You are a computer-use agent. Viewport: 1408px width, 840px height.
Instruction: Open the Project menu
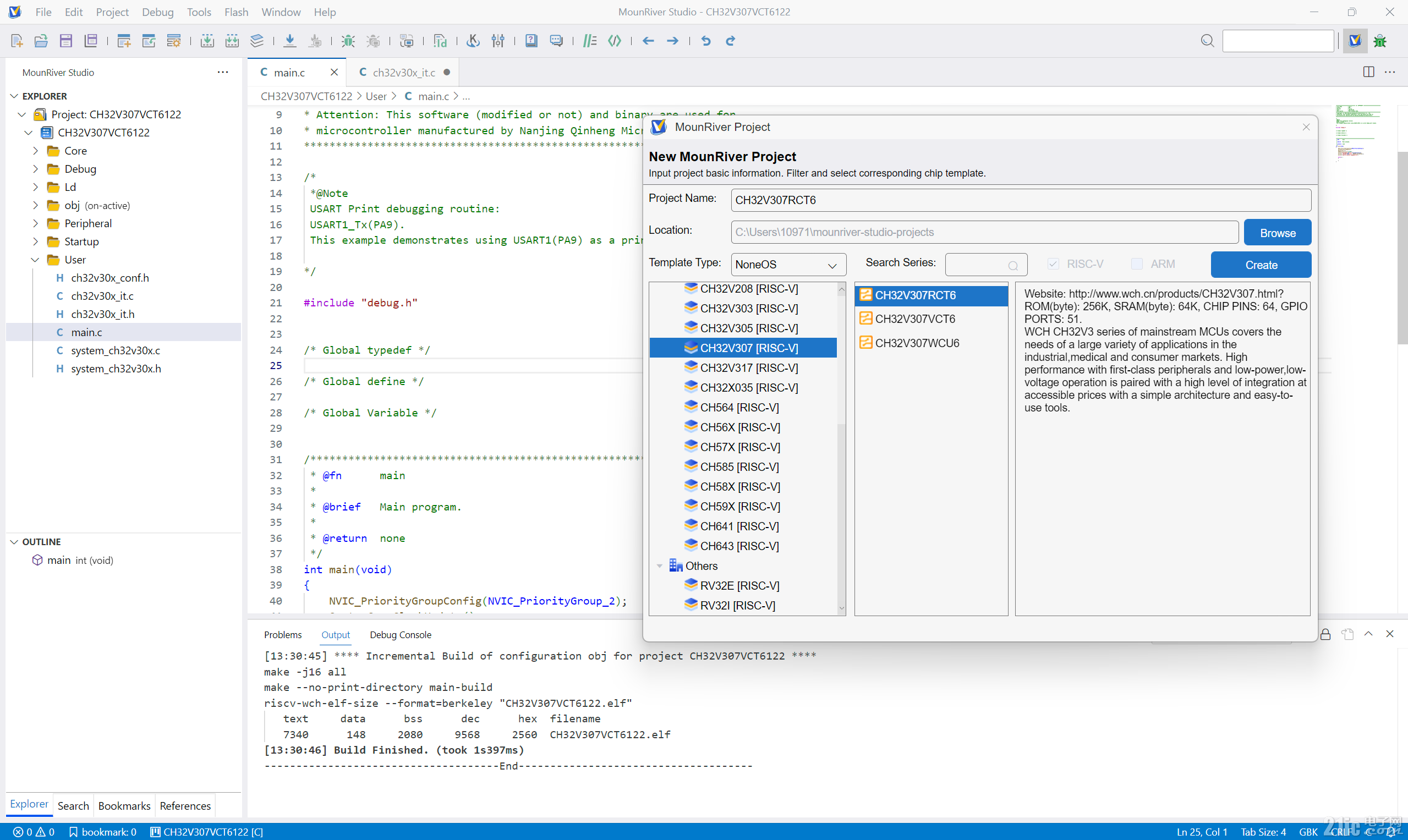pyautogui.click(x=112, y=12)
